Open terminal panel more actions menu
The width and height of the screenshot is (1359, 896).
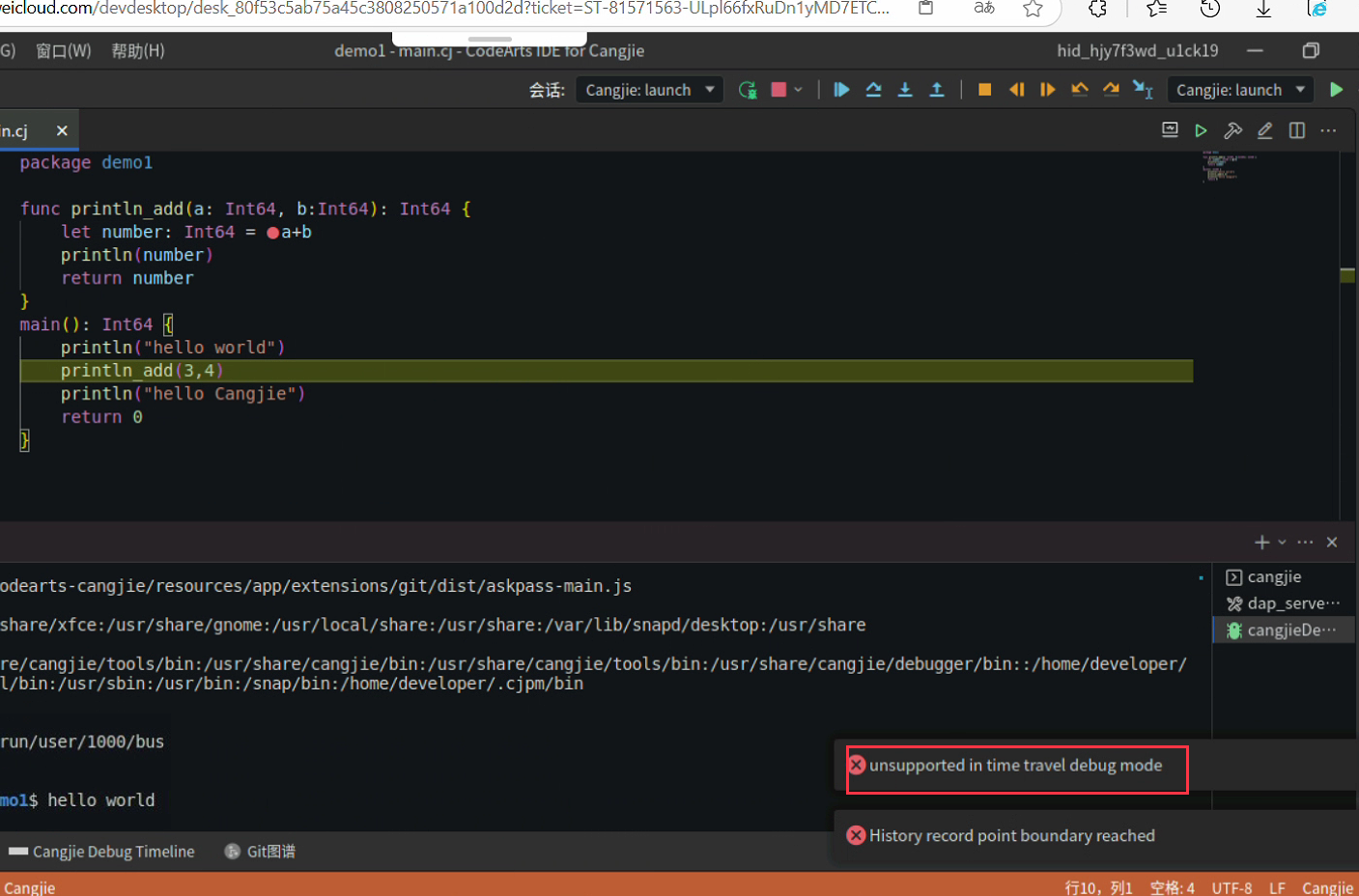click(x=1306, y=543)
